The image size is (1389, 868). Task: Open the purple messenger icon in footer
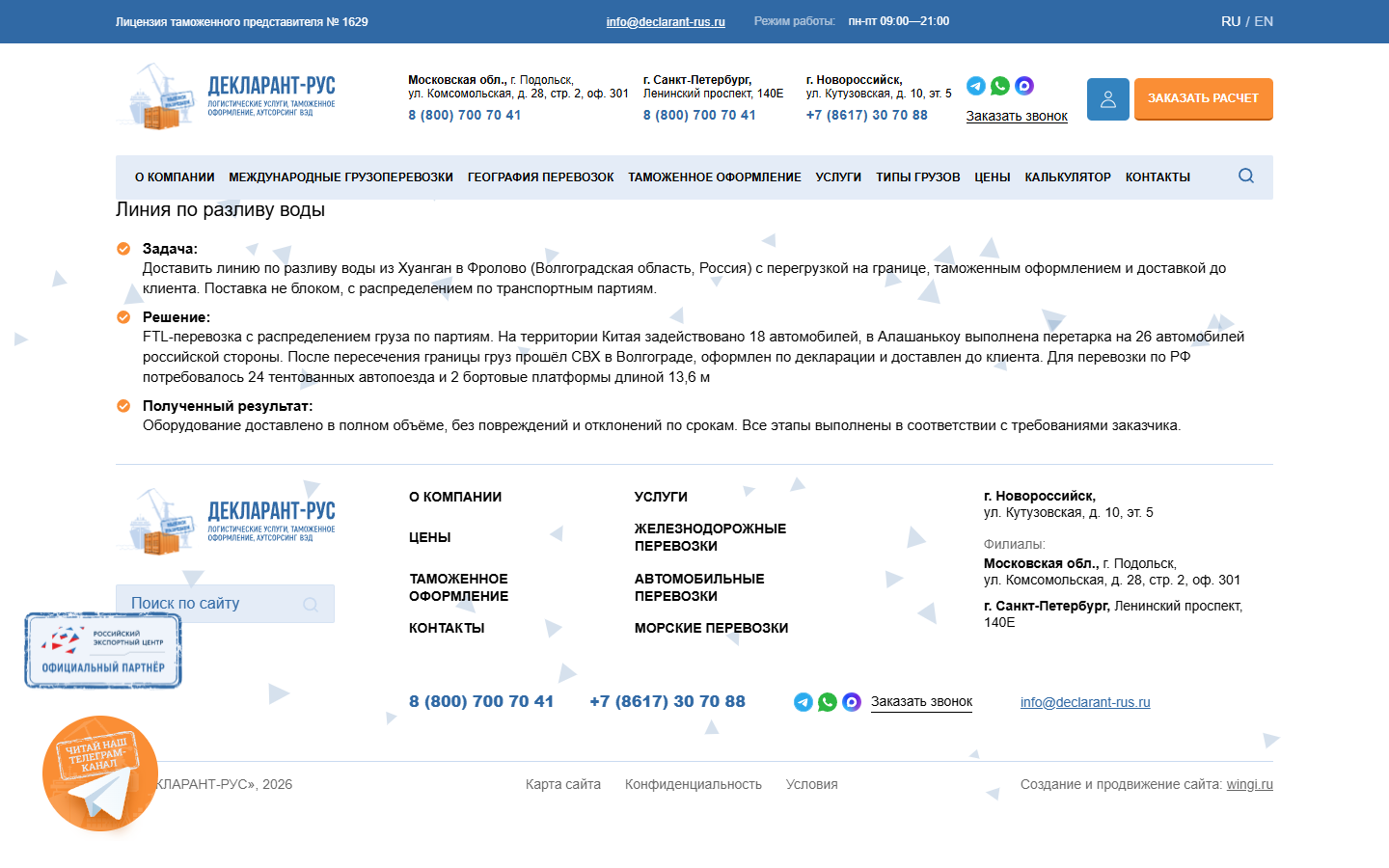point(852,702)
